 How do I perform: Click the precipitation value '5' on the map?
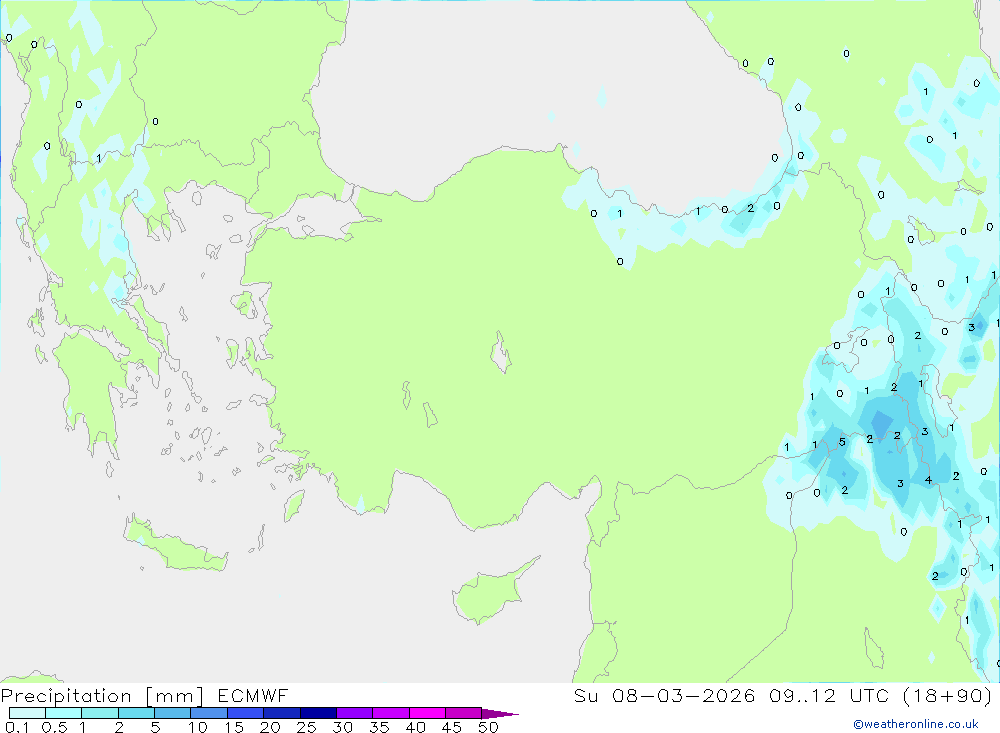pyautogui.click(x=842, y=442)
